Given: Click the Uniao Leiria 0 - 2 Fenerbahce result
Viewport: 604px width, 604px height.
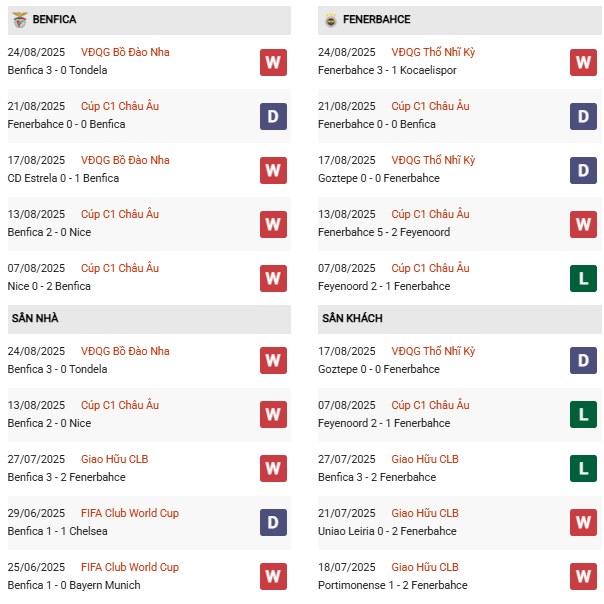Looking at the screenshot, I should coord(387,531).
